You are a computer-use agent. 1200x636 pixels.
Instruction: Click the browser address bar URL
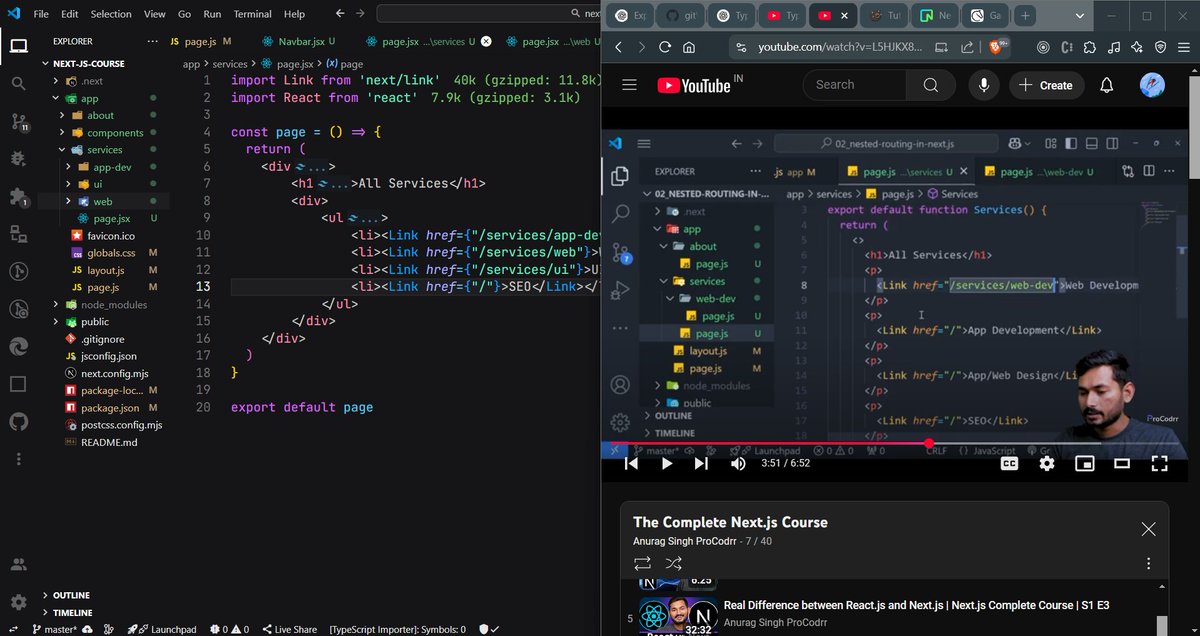[x=839, y=47]
